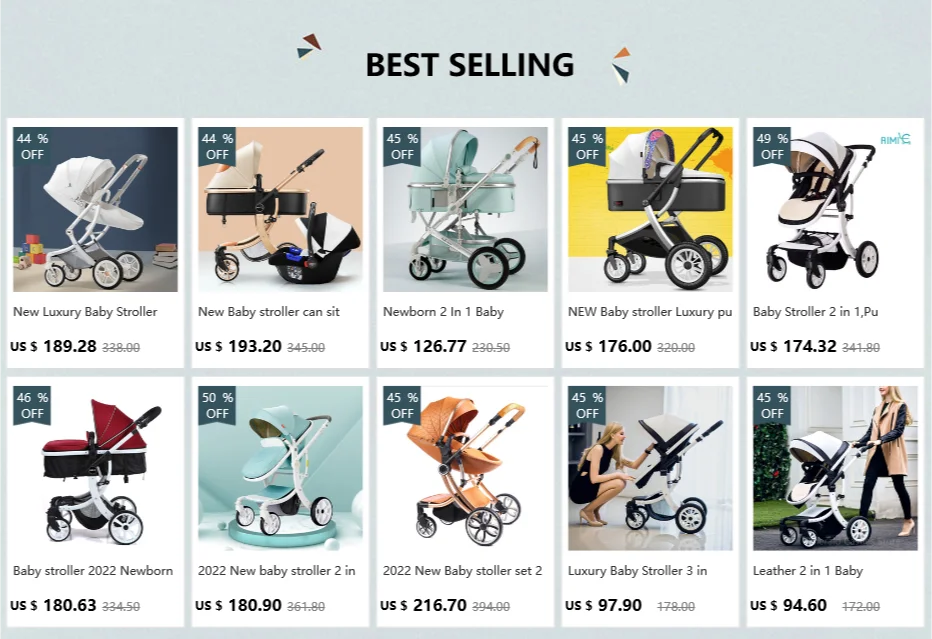Open the stroller with car seat image
The width and height of the screenshot is (932, 639).
click(x=280, y=209)
